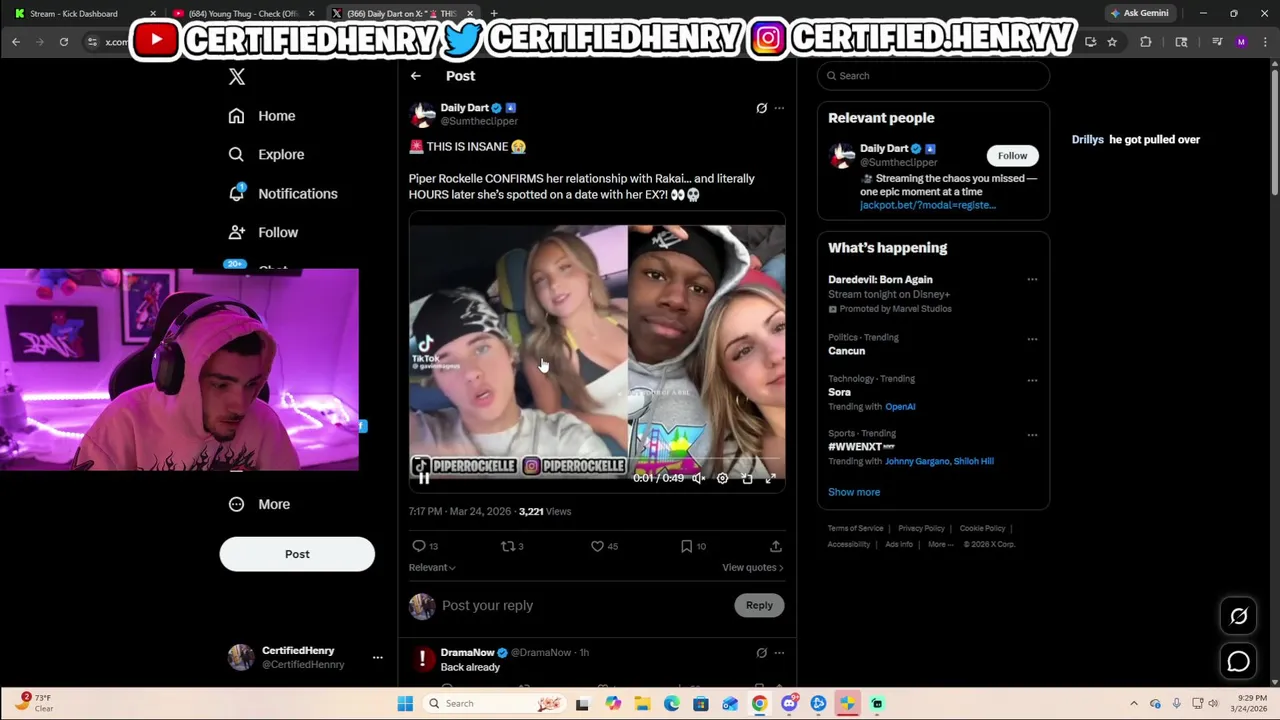The height and width of the screenshot is (720, 1280).
Task: Open more options on DramaNow reply
Action: point(779,653)
